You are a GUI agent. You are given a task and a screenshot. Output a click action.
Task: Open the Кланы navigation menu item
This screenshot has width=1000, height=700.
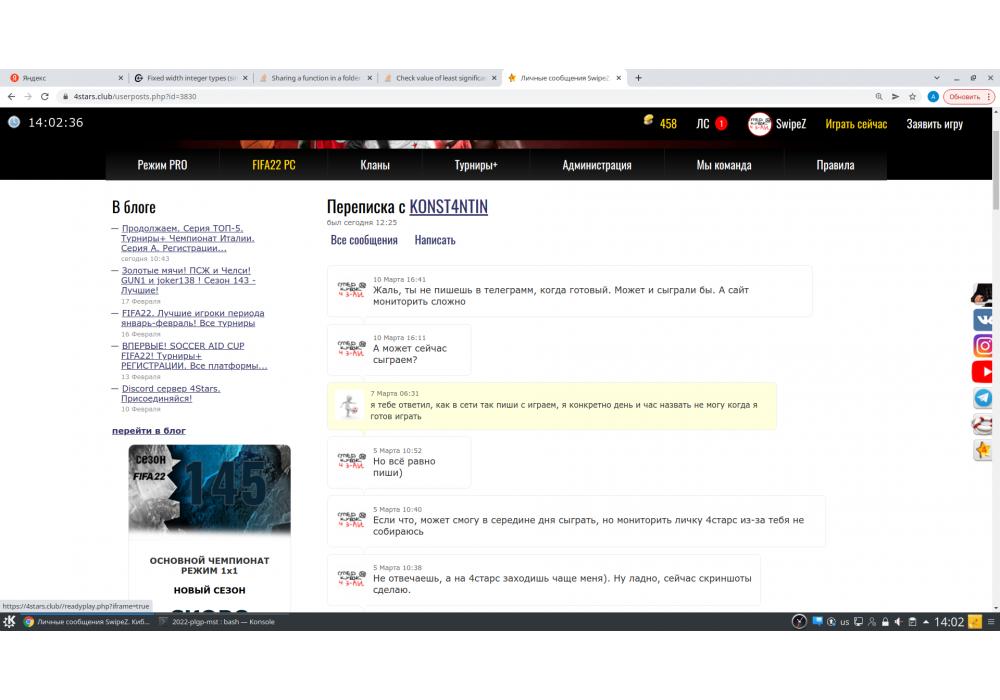coord(375,165)
